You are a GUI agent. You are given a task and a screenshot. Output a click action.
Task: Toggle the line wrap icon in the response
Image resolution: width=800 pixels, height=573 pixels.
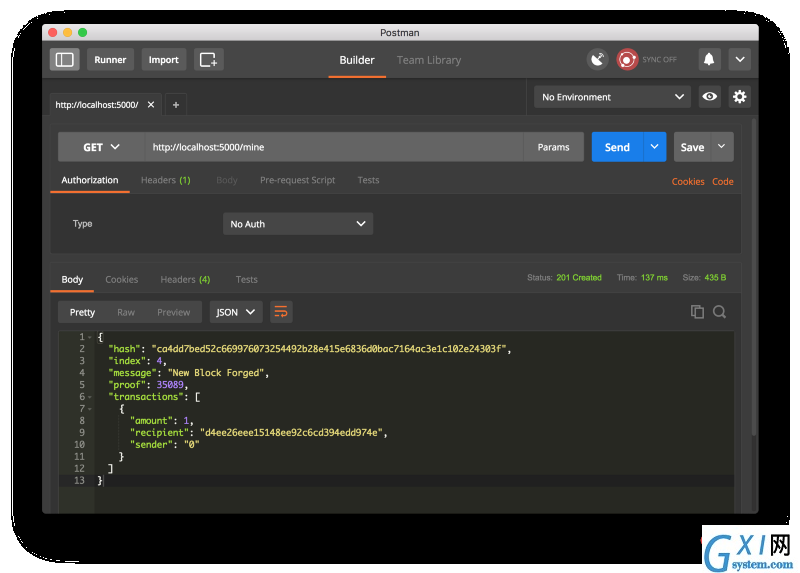coord(281,312)
